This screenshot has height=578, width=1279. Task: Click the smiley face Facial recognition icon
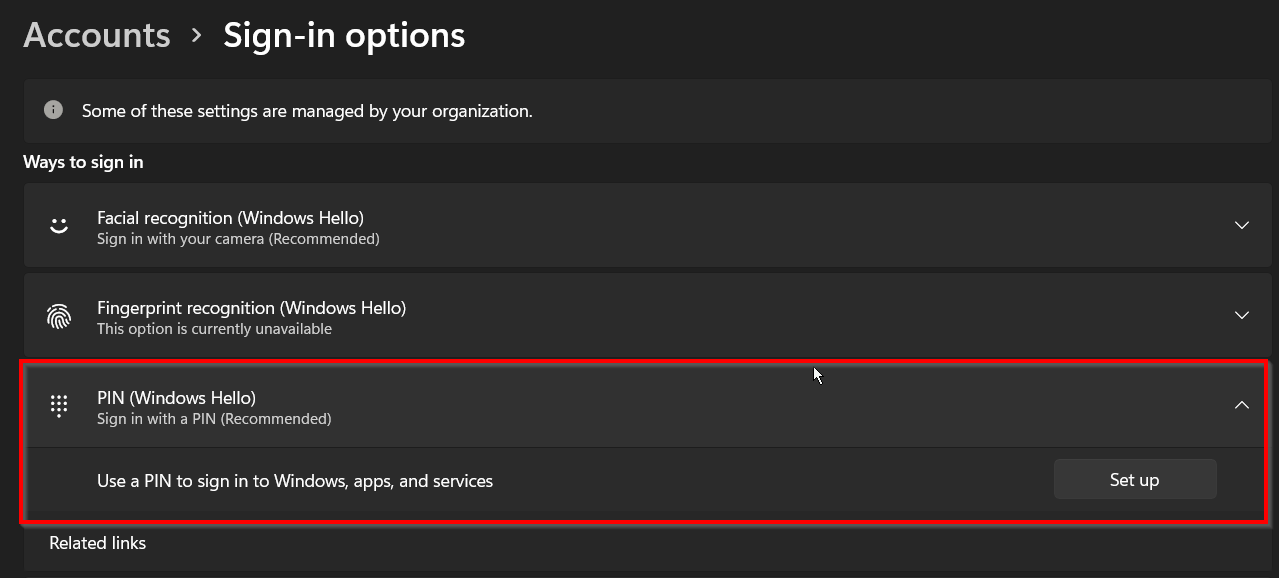pyautogui.click(x=59, y=226)
